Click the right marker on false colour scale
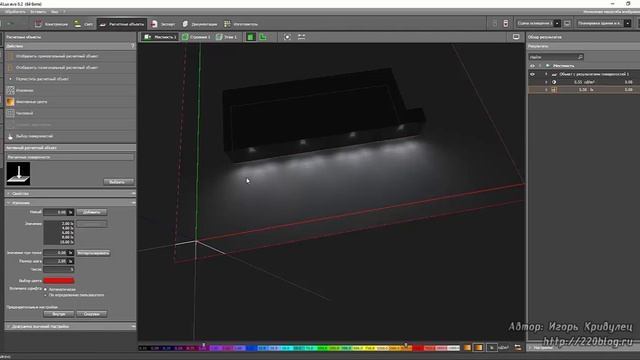The height and width of the screenshot is (360, 640). [x=405, y=345]
